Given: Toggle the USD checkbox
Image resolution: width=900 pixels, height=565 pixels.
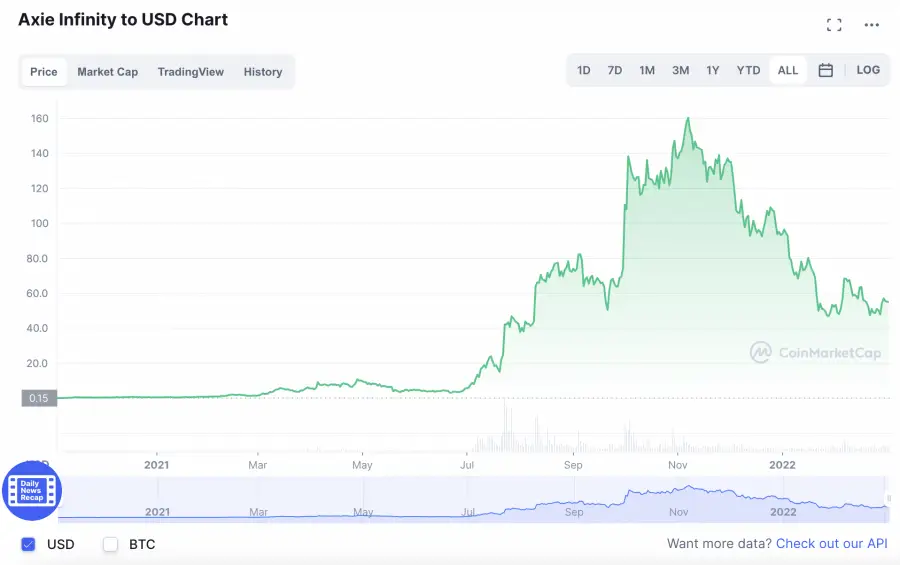Looking at the screenshot, I should tap(28, 545).
